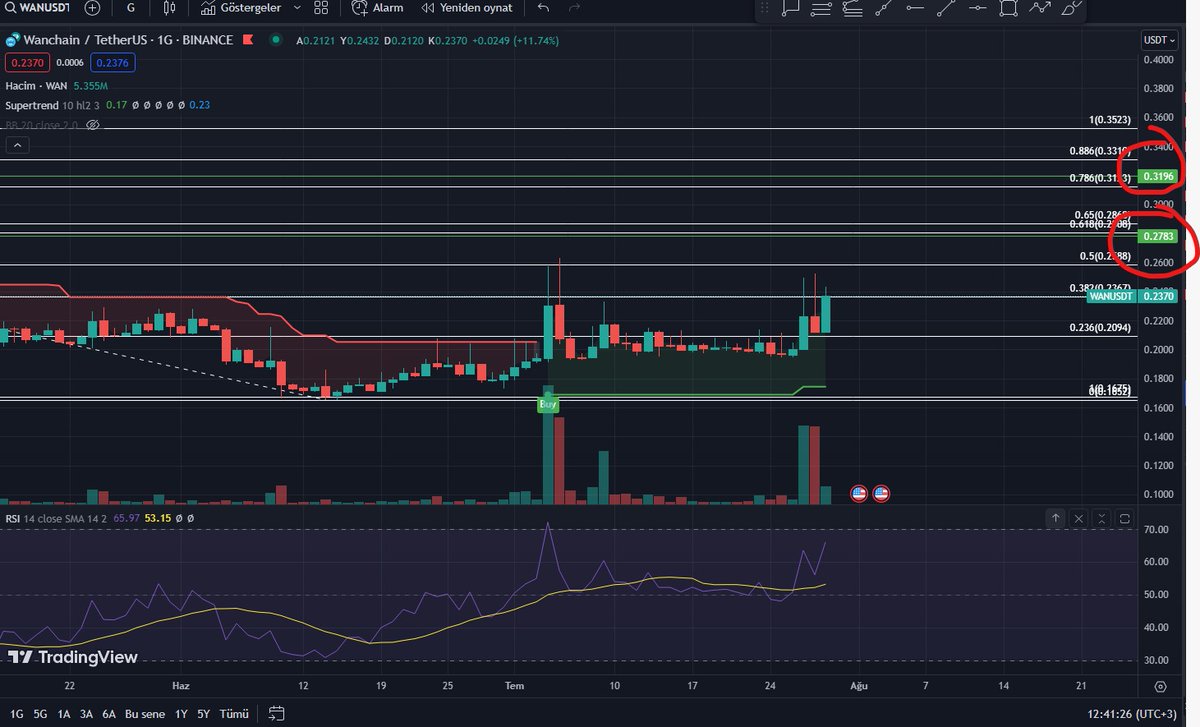Add a symbol to compare with plus icon
This screenshot has height=727, width=1200.
coord(92,8)
